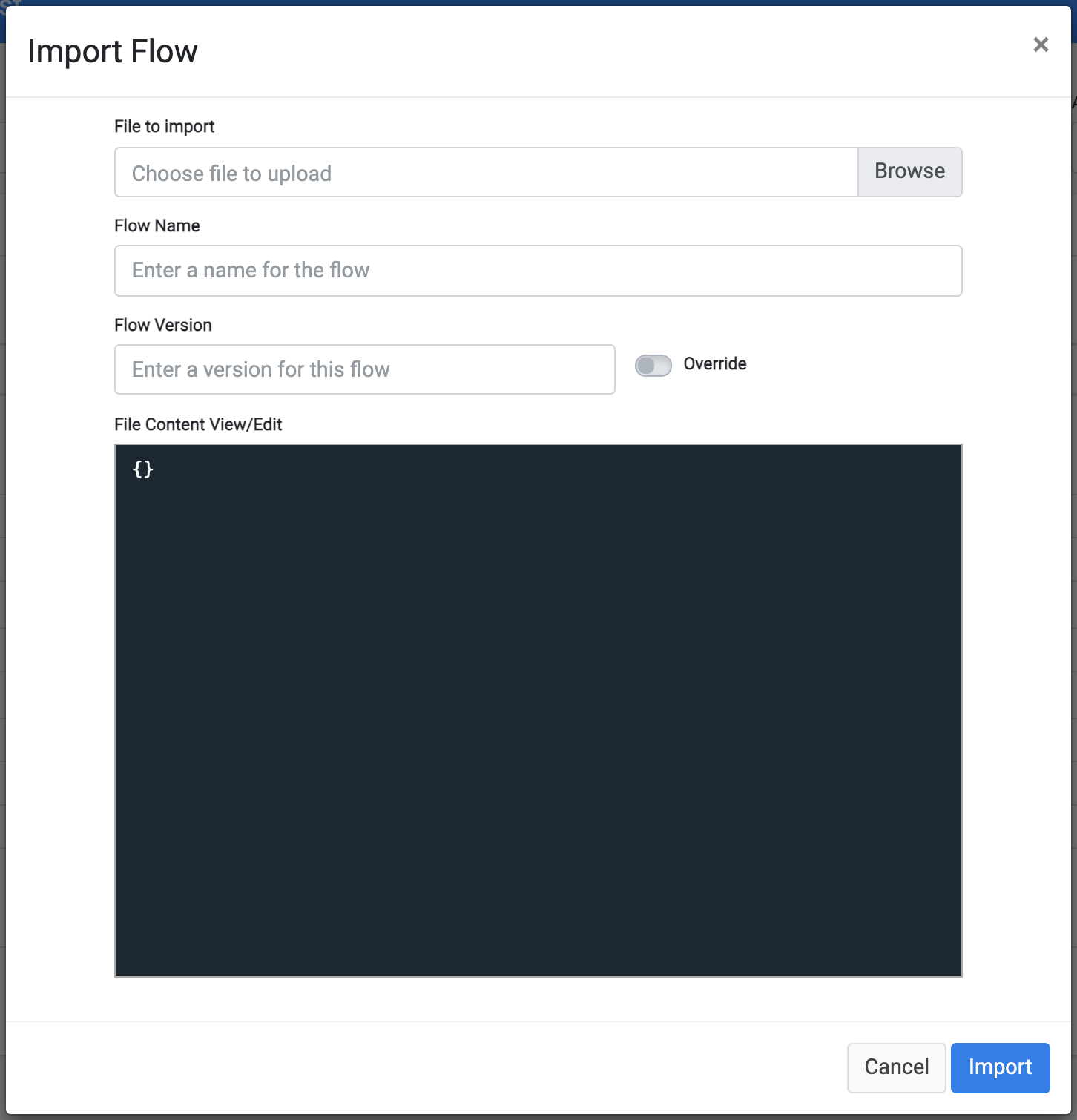1077x1120 pixels.
Task: Focus the Flow Version input field
Action: tap(365, 369)
